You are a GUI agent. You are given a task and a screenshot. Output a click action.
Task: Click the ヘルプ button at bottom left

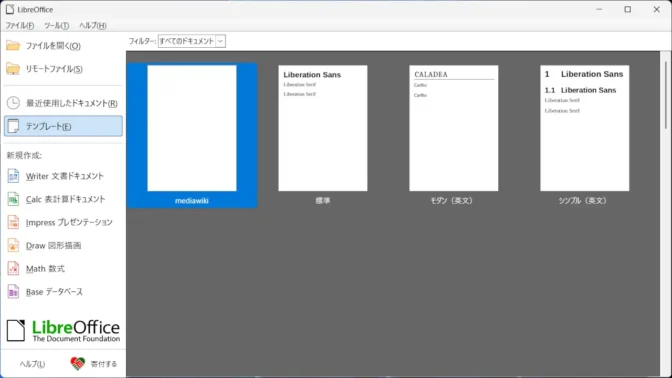point(32,364)
